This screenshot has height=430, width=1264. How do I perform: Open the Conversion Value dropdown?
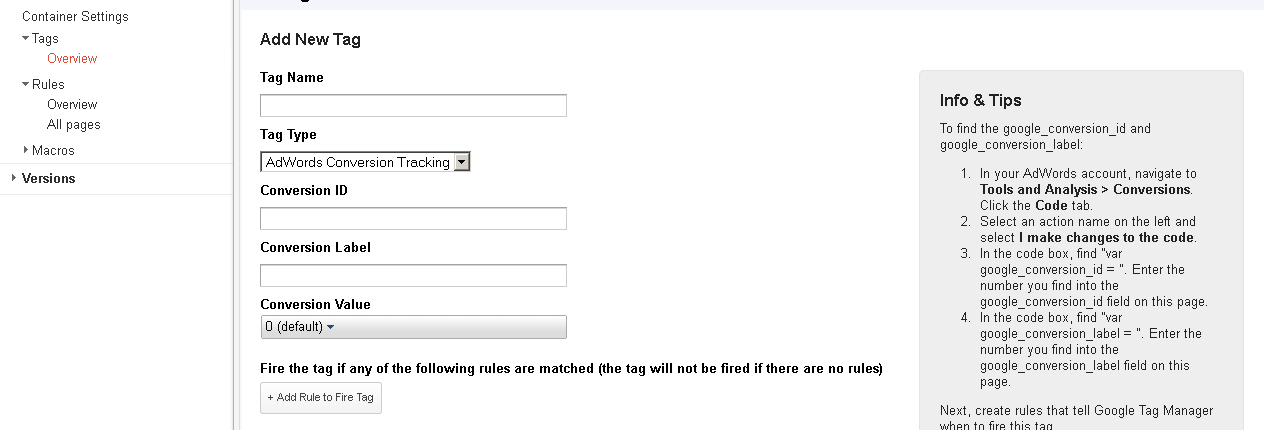(413, 327)
